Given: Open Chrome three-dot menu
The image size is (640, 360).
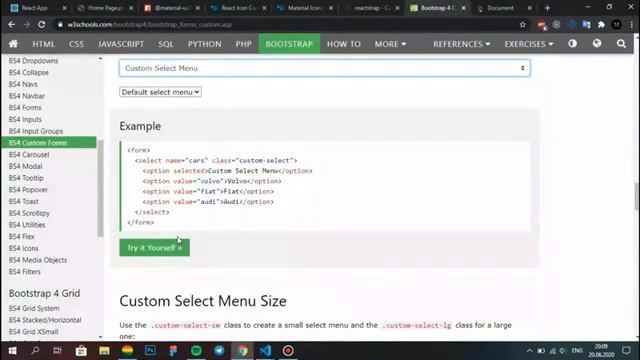Looking at the screenshot, I should pos(631,24).
